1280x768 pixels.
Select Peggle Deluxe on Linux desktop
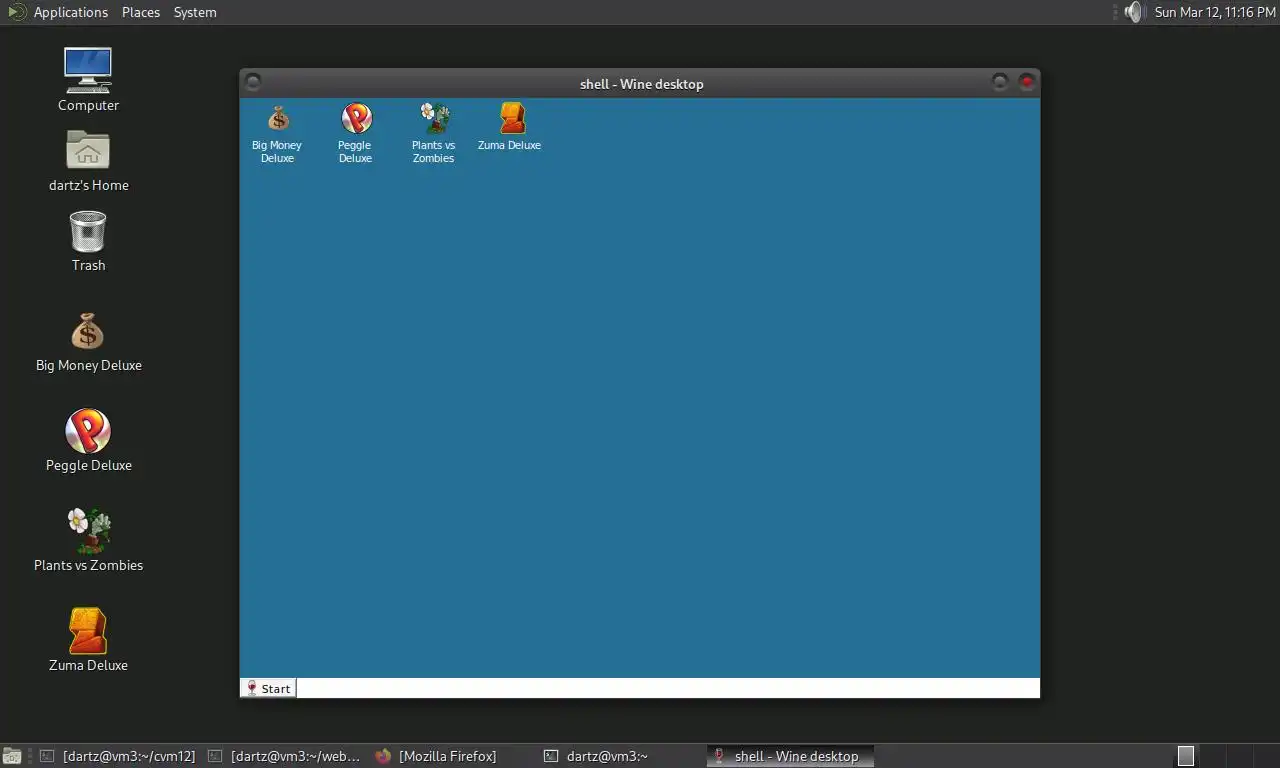pyautogui.click(x=88, y=441)
